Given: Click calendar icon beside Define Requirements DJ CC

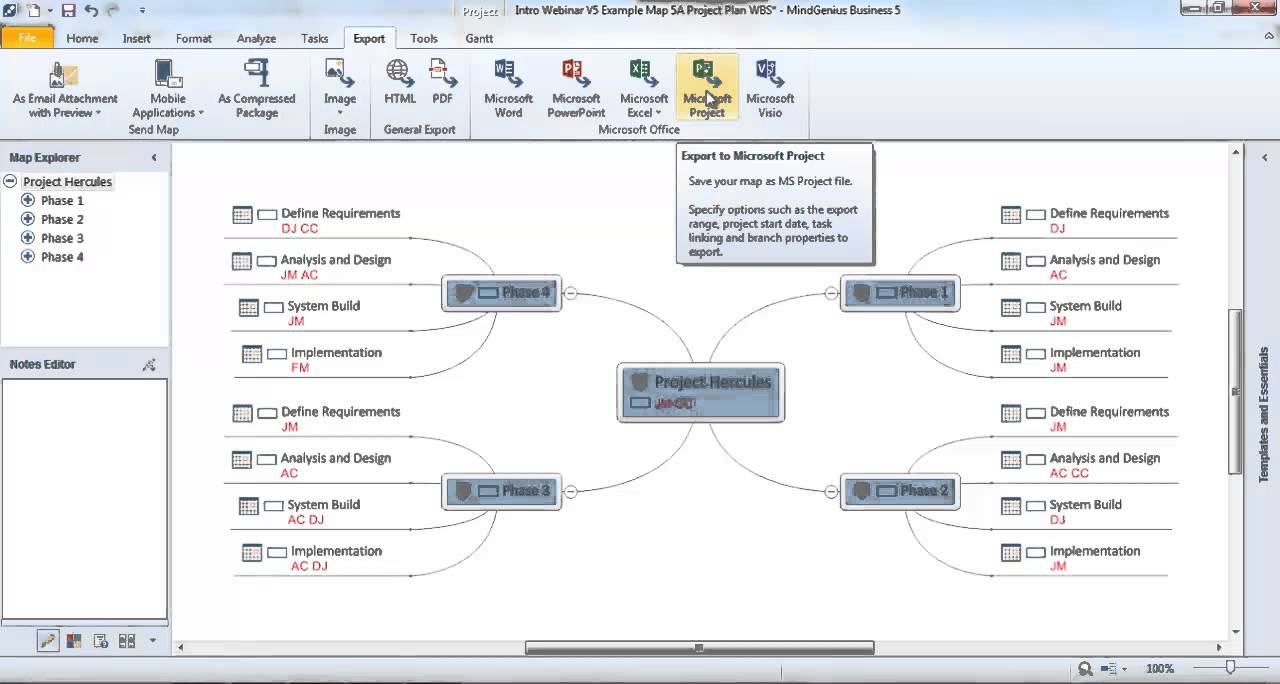Looking at the screenshot, I should (x=242, y=215).
